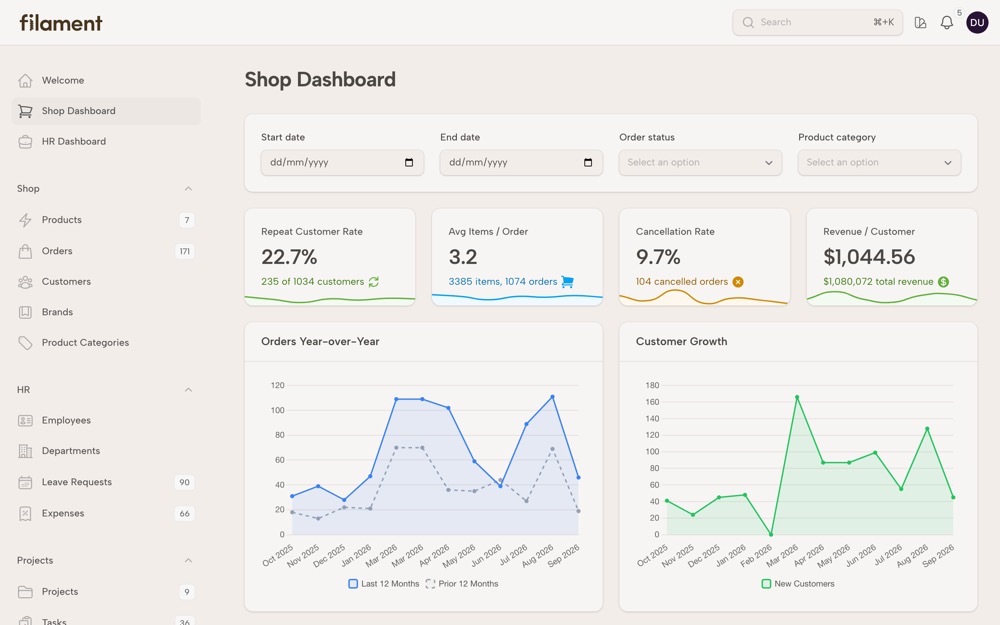Click the End date input field

click(521, 163)
